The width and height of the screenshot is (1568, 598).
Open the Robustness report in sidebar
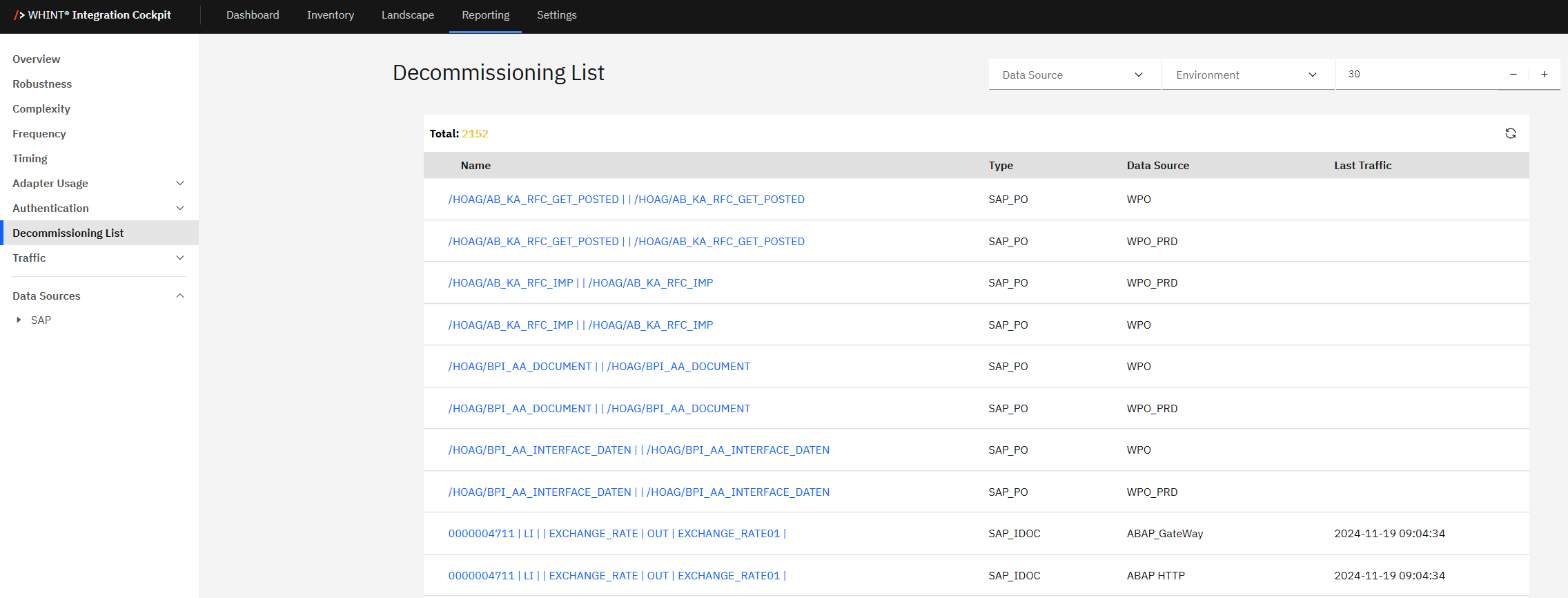(42, 84)
